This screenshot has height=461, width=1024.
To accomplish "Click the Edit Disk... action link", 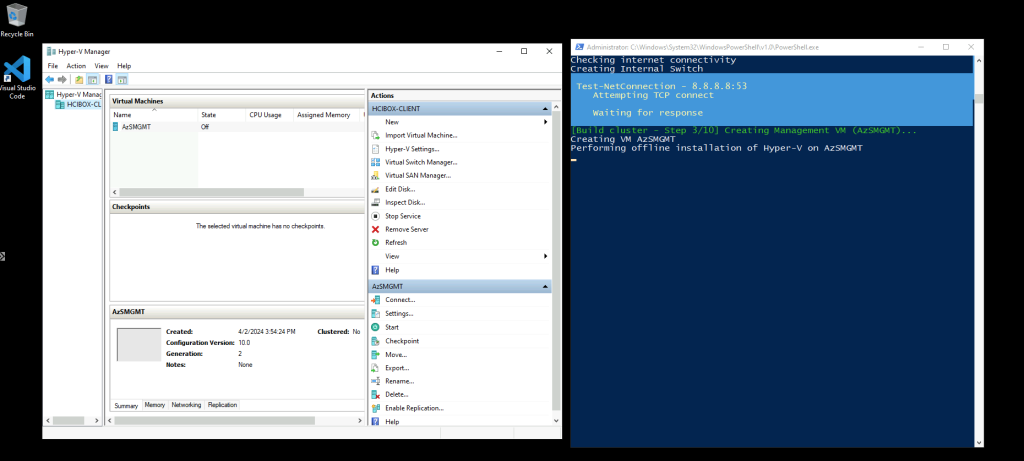I will pos(400,189).
